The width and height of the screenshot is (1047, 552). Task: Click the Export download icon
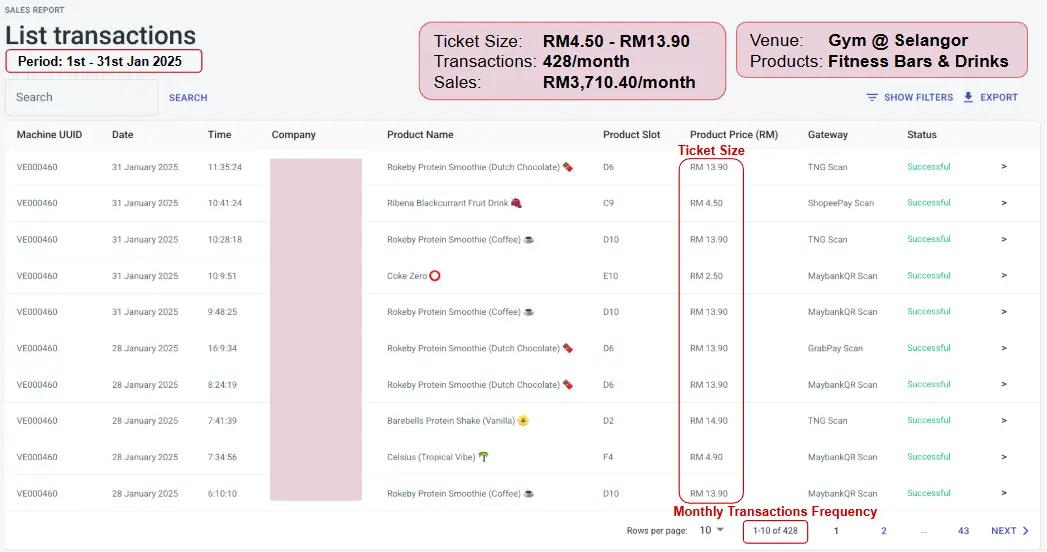pyautogui.click(x=968, y=98)
